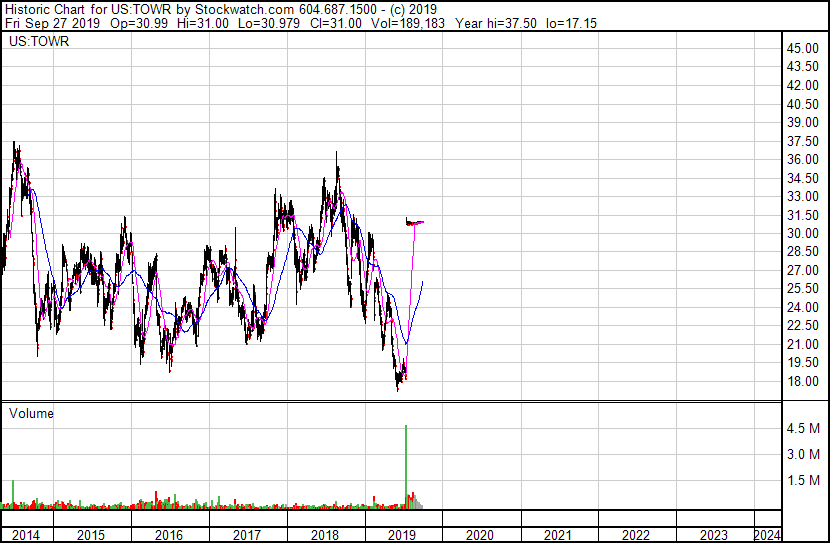Click the 4.5 M volume axis label

[803, 429]
